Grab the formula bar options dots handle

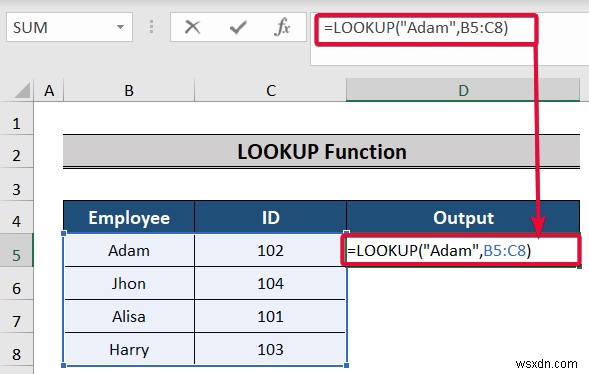[x=151, y=27]
